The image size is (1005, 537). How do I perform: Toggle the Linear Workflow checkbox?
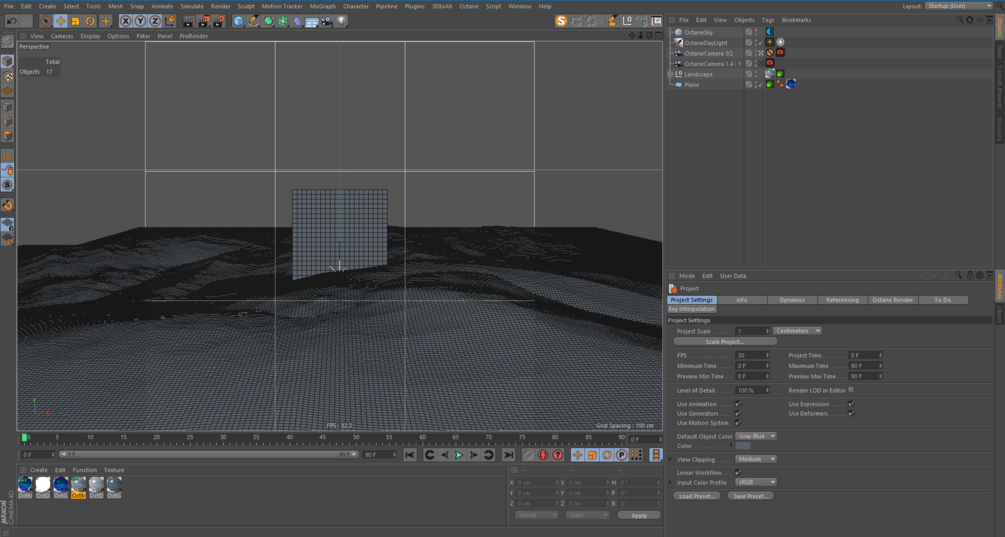[x=738, y=472]
